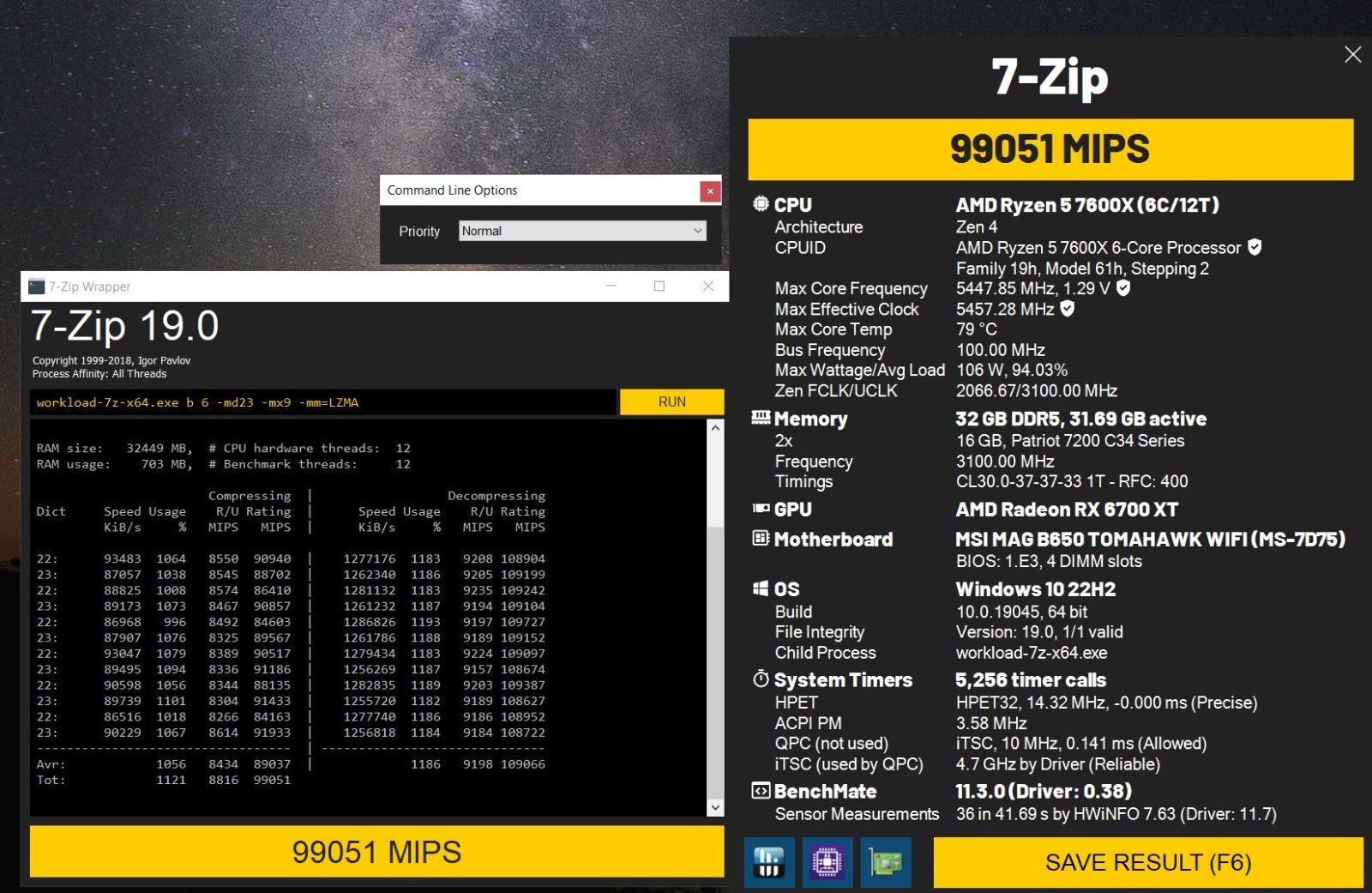Screen dimensions: 1372x893
Task: Click '5457.28 MHz' effective clock value
Action: (x=1005, y=309)
